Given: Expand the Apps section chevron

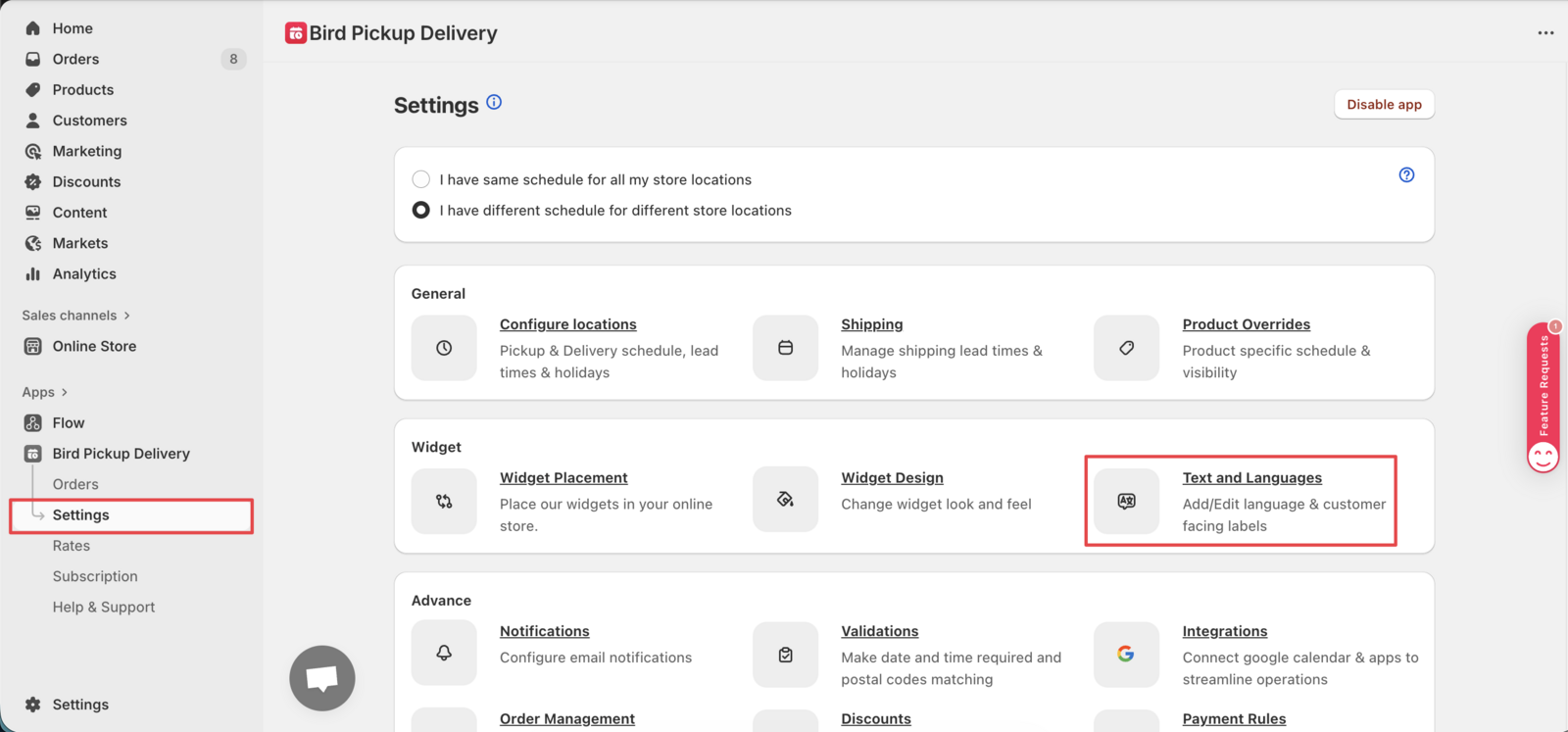Looking at the screenshot, I should point(65,392).
